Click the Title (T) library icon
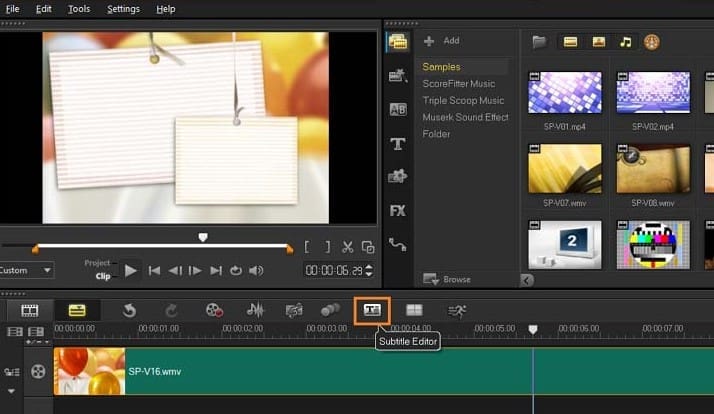 397,144
